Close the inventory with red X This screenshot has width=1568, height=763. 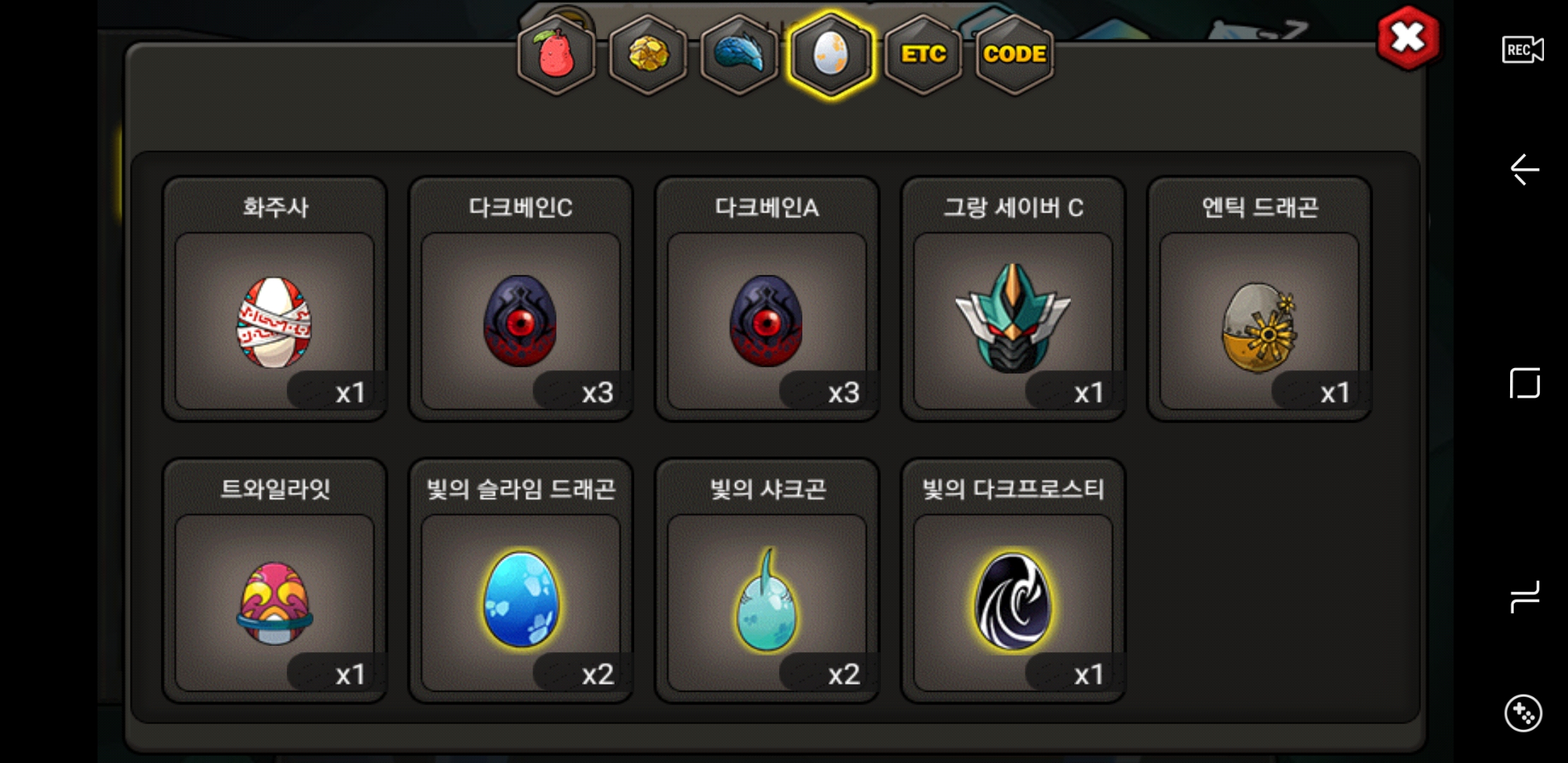coord(1408,38)
